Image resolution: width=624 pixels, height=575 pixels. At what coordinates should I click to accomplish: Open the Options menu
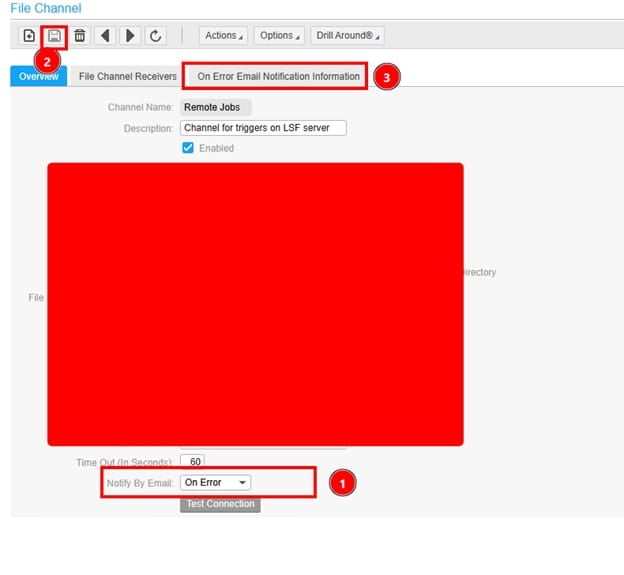click(279, 36)
